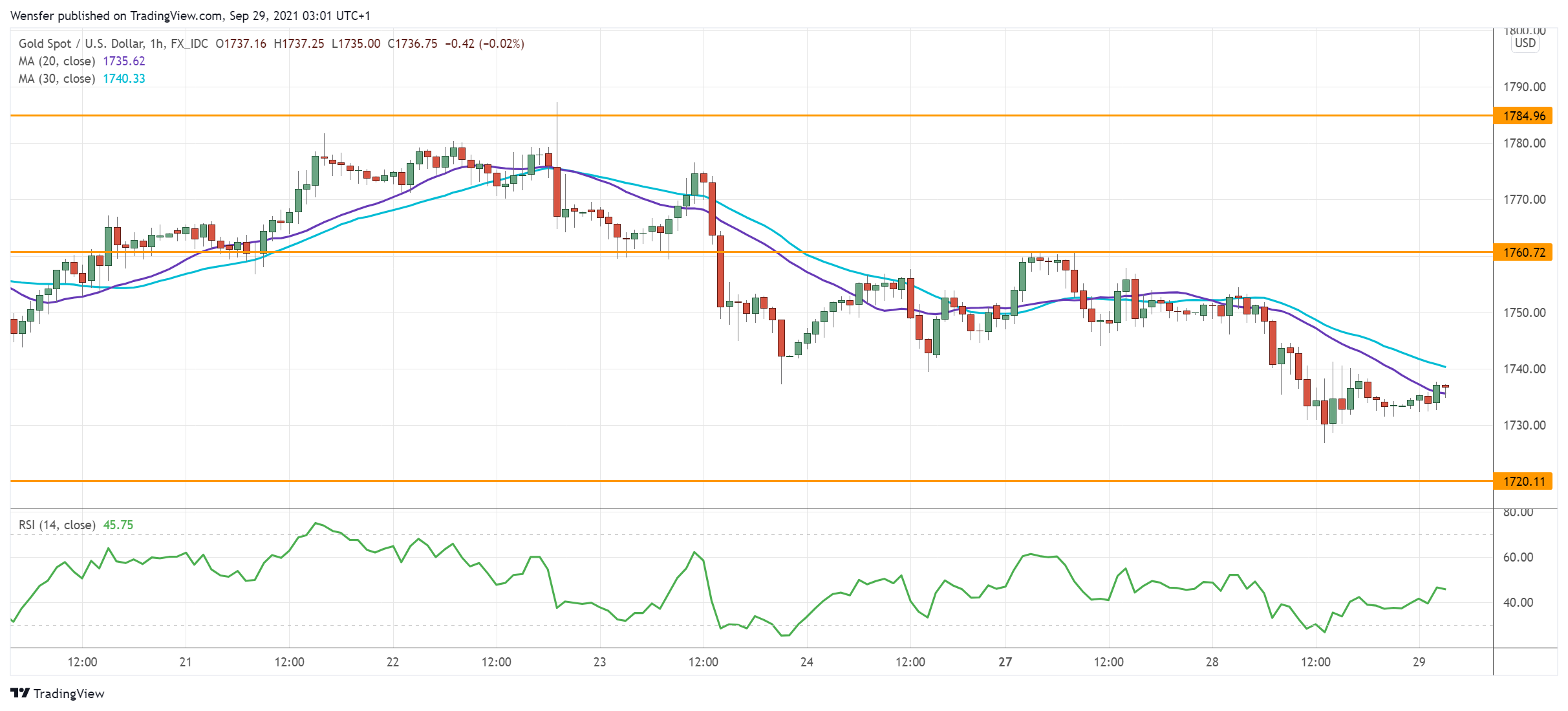
Task: Click the MA (20, close) legend entry
Action: 57,61
